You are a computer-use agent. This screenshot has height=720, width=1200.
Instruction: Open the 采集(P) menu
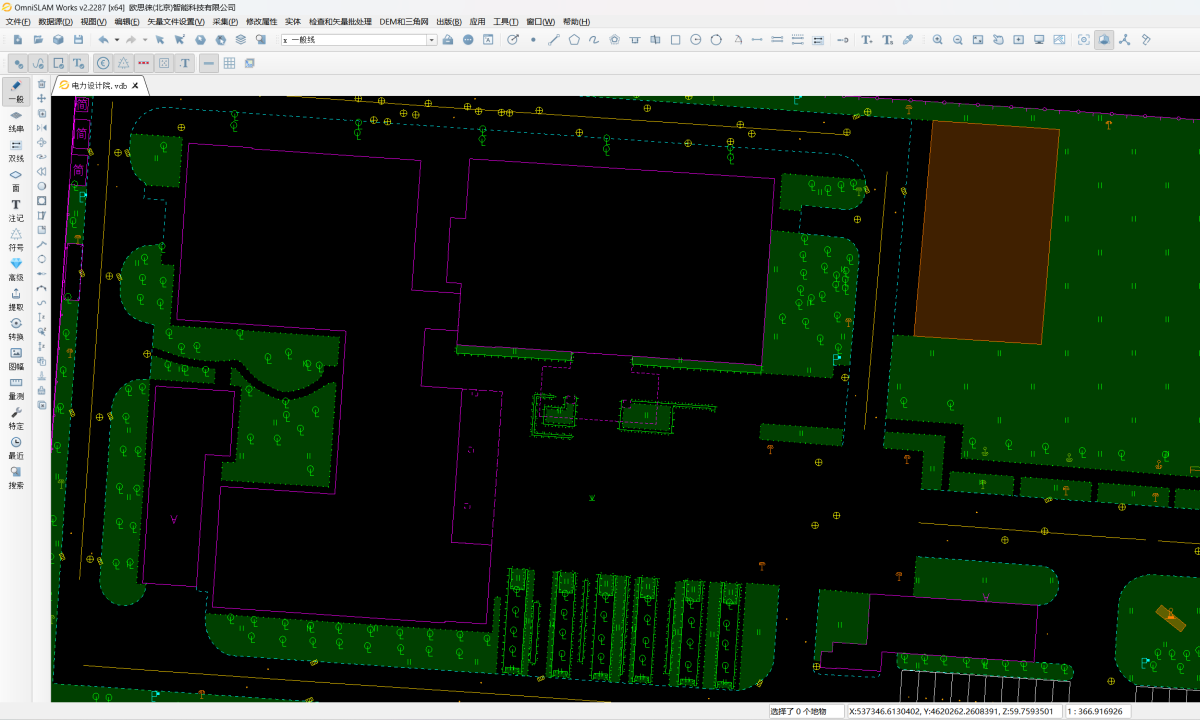click(225, 21)
